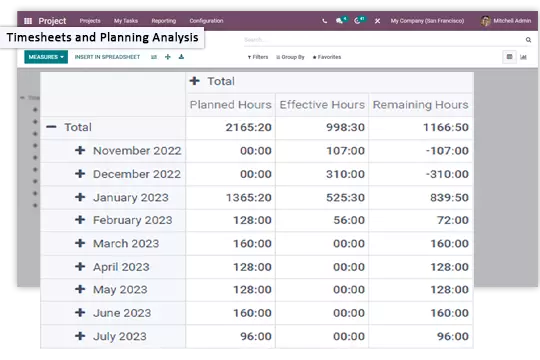
Task: Sort by Remaining Hours column header
Action: (420, 105)
